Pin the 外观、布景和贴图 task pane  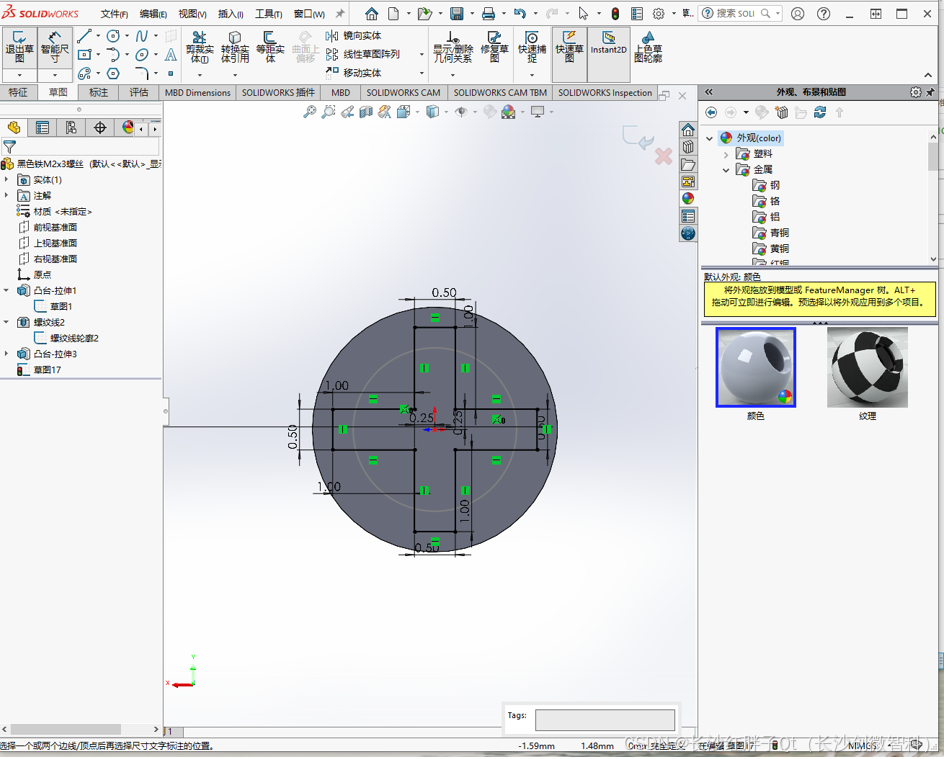pyautogui.click(x=929, y=92)
